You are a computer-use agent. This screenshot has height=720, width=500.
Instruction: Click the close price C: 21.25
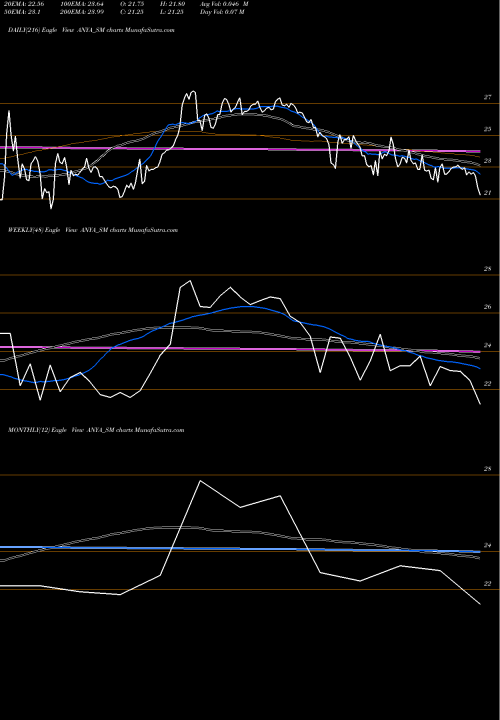click(x=134, y=12)
